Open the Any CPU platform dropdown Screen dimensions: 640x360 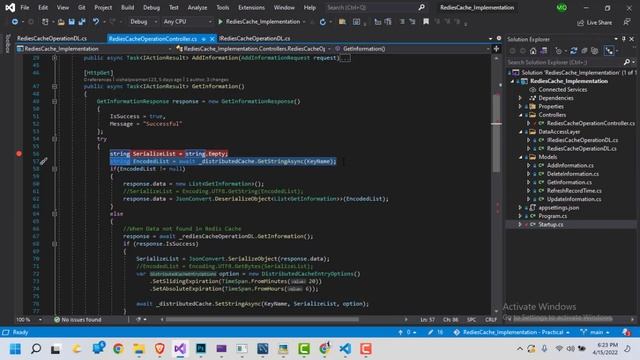point(187,22)
